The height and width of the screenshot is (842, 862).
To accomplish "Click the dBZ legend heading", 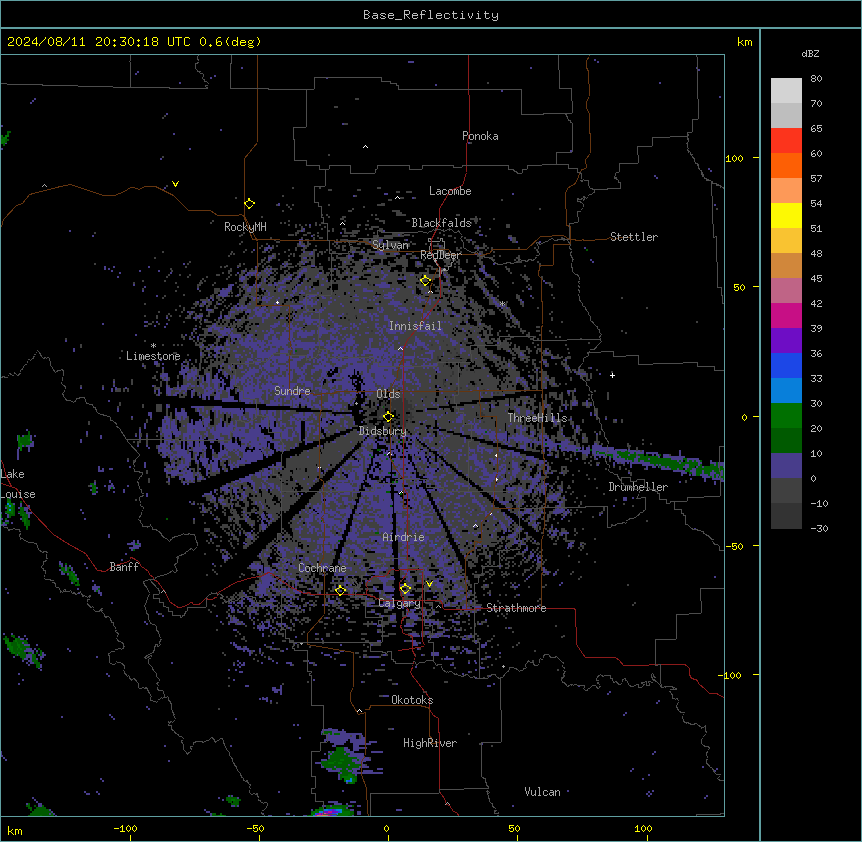I will click(x=810, y=53).
